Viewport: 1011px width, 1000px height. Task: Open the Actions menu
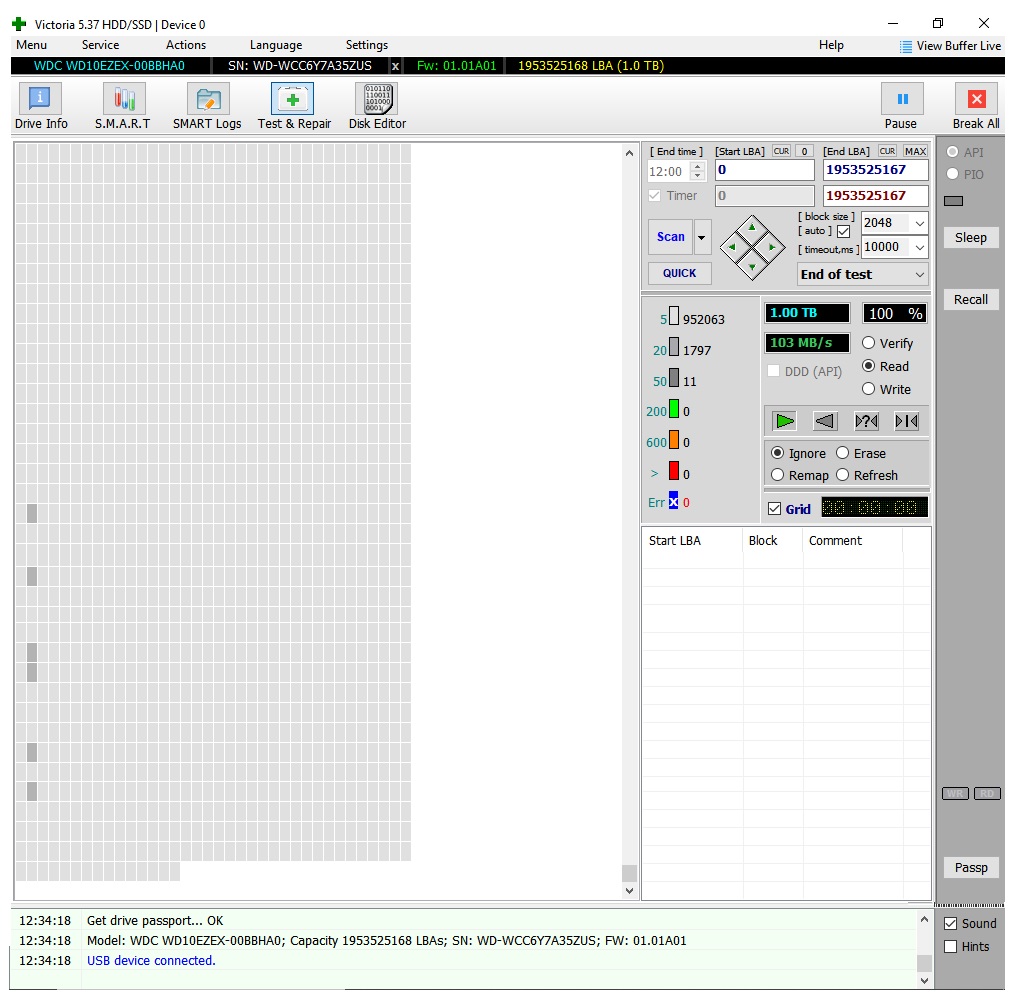186,45
